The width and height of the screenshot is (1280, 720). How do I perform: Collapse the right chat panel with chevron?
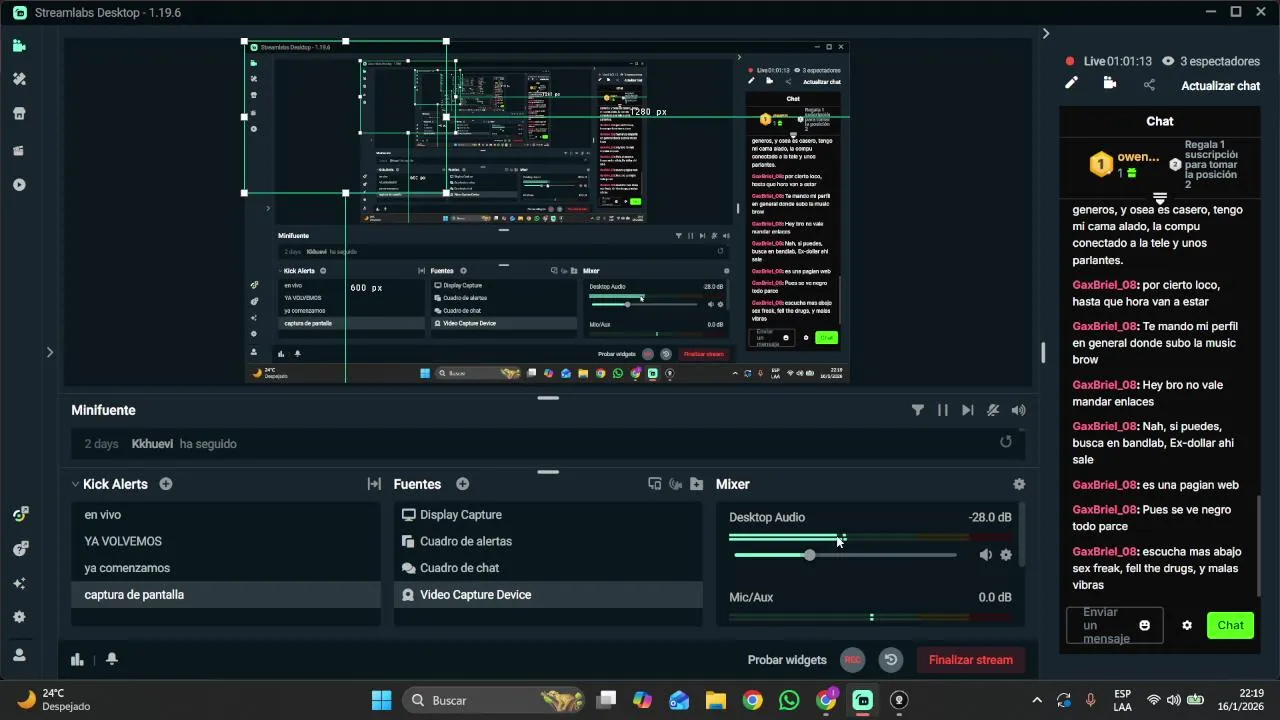click(x=1046, y=33)
